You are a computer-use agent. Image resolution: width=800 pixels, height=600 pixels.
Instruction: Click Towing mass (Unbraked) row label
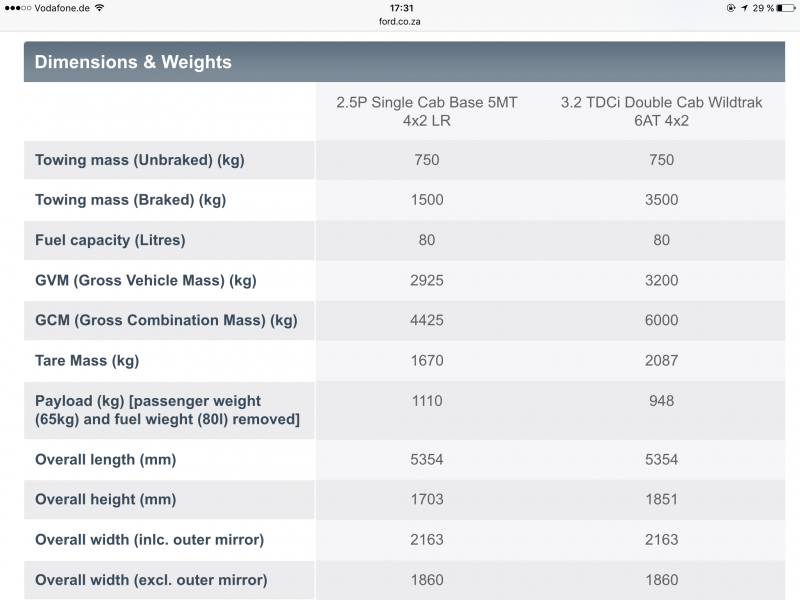[139, 160]
